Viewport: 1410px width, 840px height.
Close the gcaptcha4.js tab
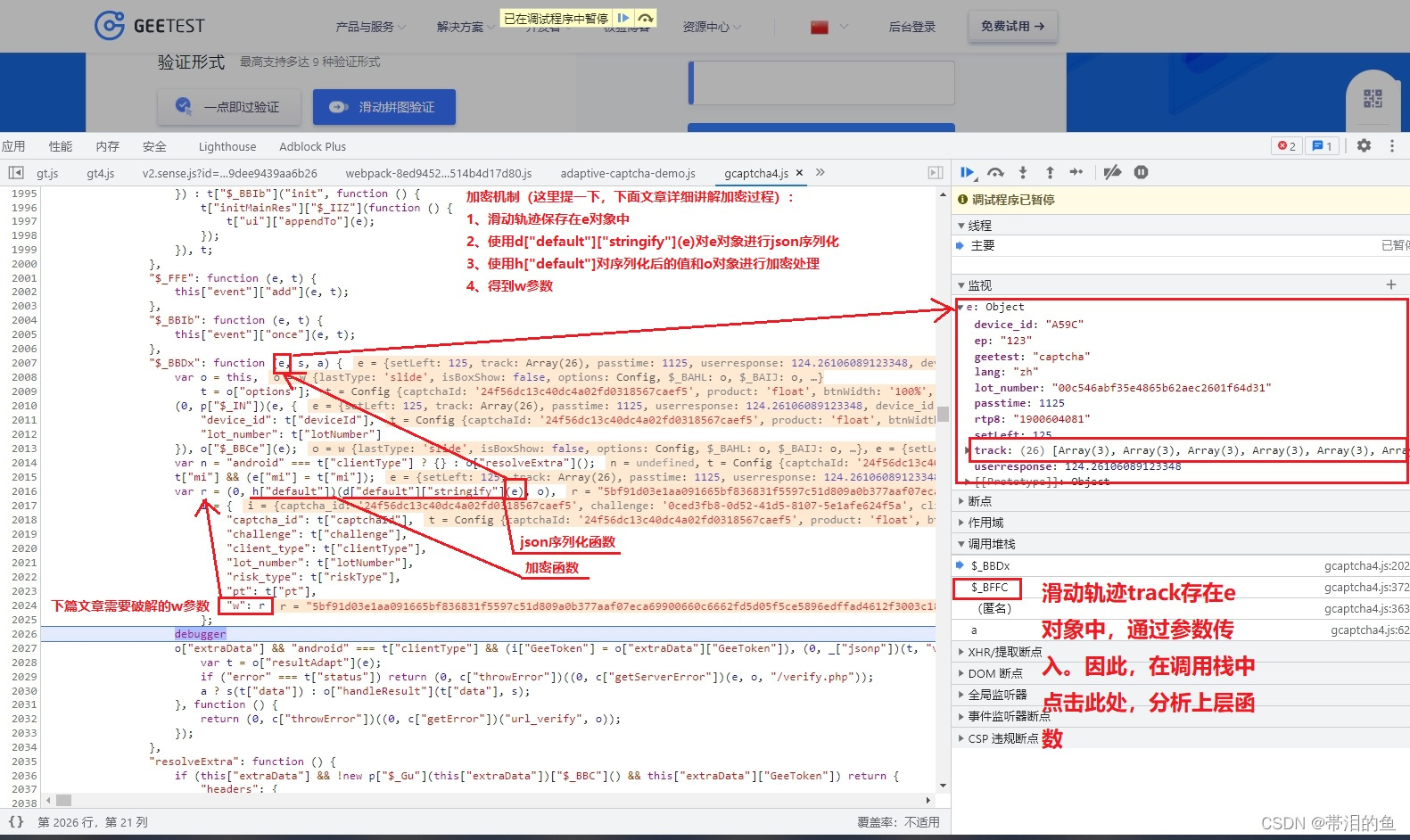(x=799, y=173)
